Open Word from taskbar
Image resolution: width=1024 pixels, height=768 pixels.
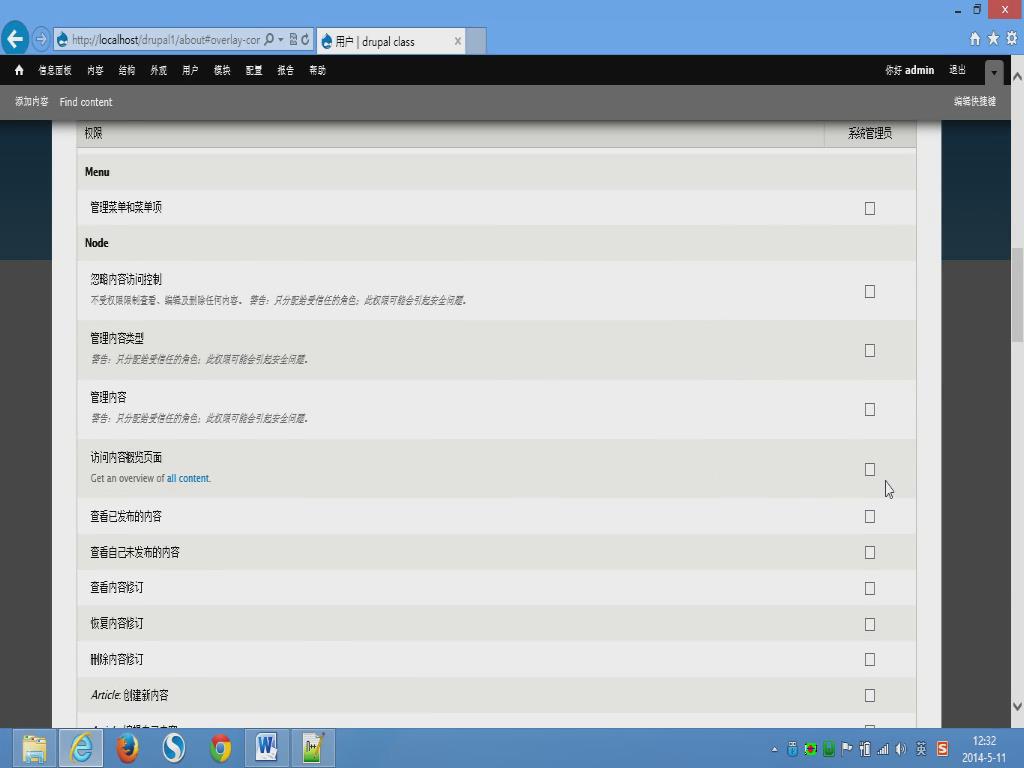point(266,748)
